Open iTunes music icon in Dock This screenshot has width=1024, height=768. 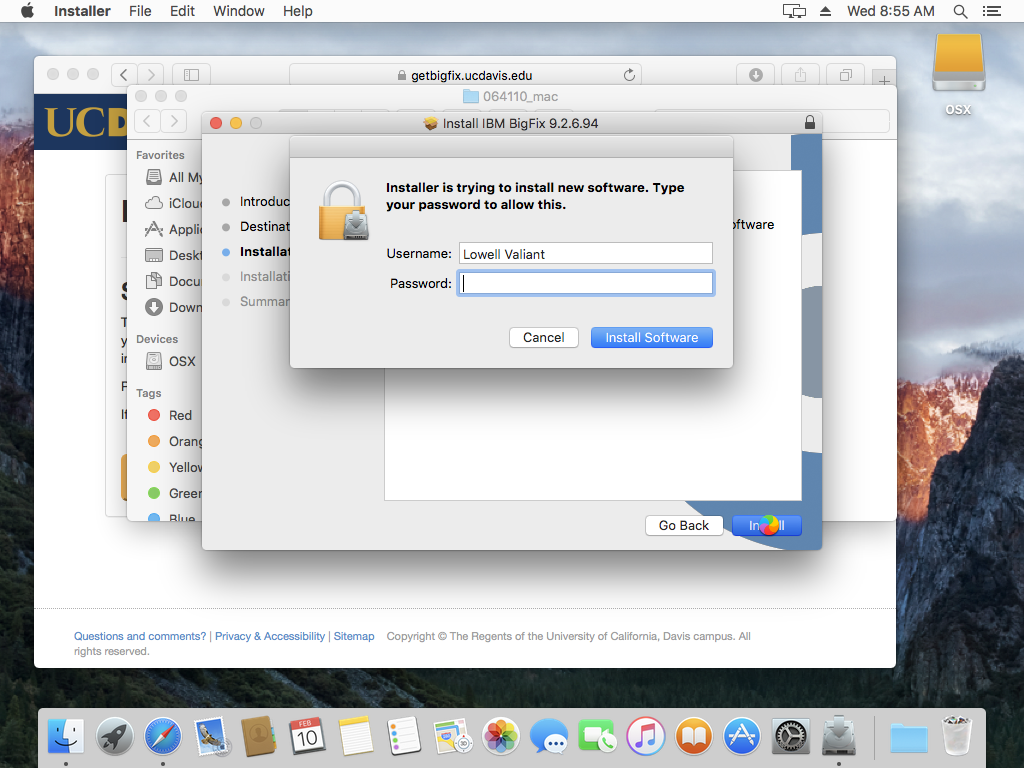point(645,736)
